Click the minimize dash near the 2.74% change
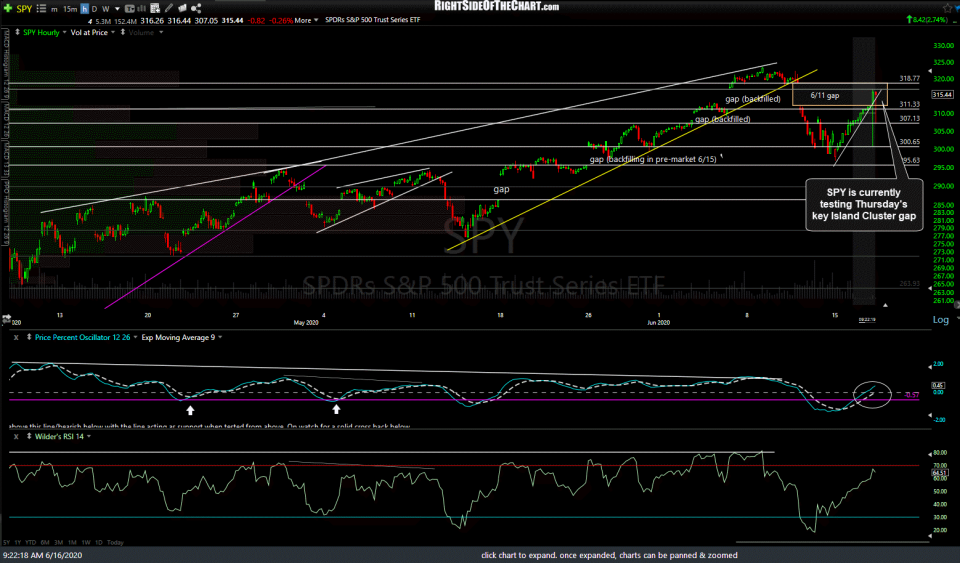960x563 pixels. 954,22
